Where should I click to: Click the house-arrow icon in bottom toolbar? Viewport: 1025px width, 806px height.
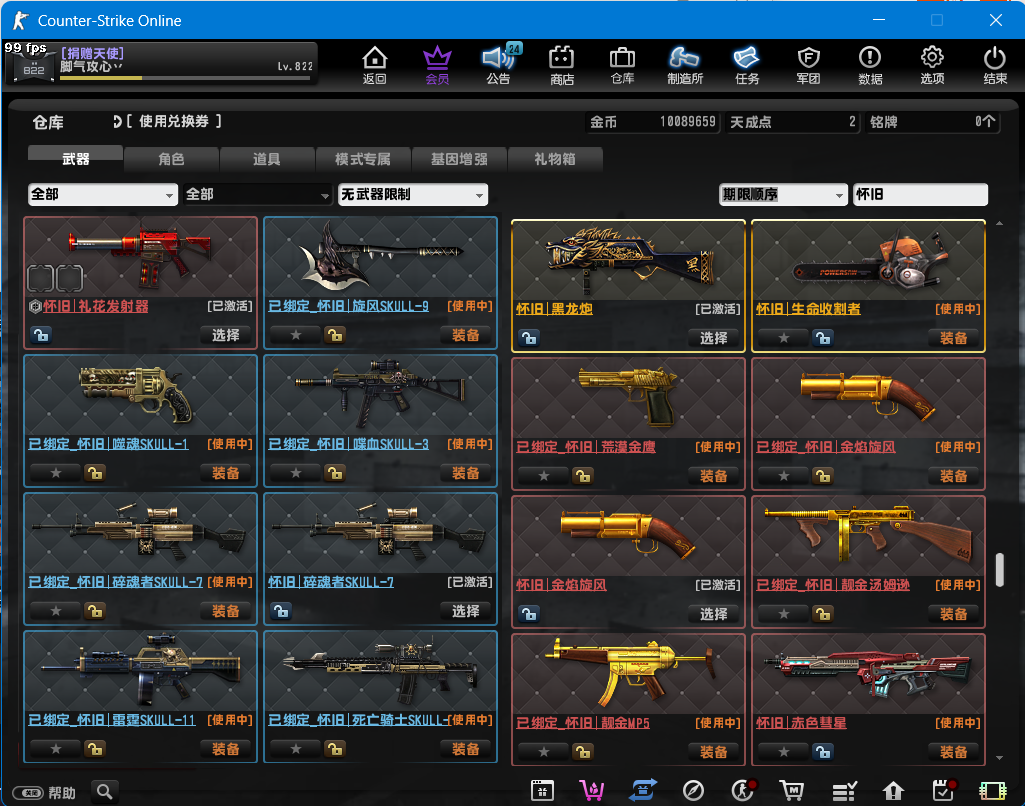(x=893, y=791)
